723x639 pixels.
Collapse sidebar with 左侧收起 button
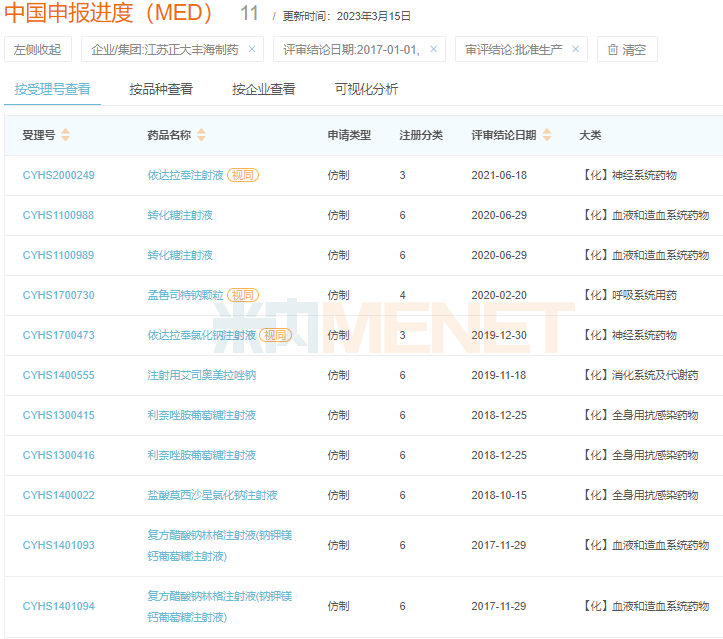click(38, 49)
